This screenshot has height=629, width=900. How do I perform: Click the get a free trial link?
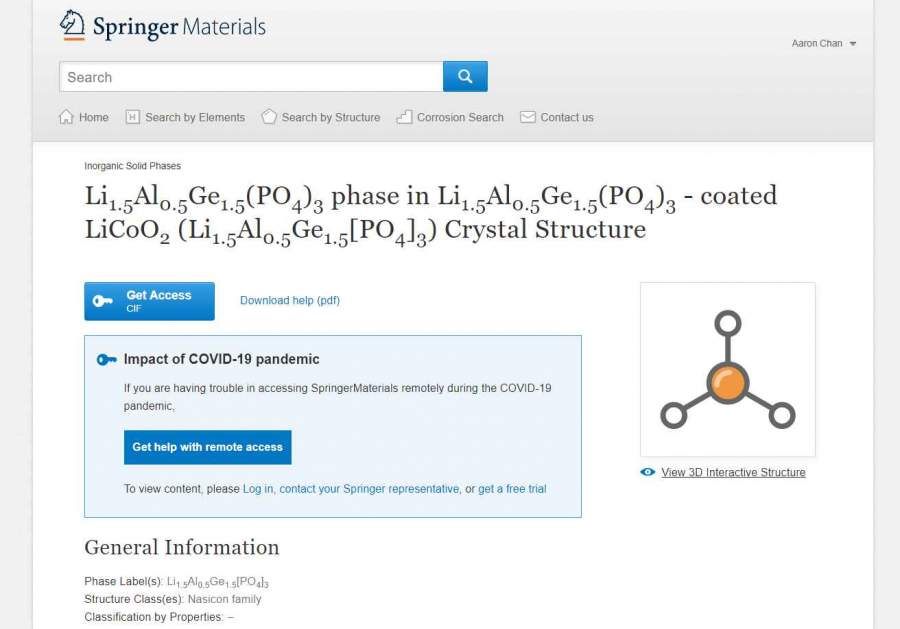coord(512,489)
